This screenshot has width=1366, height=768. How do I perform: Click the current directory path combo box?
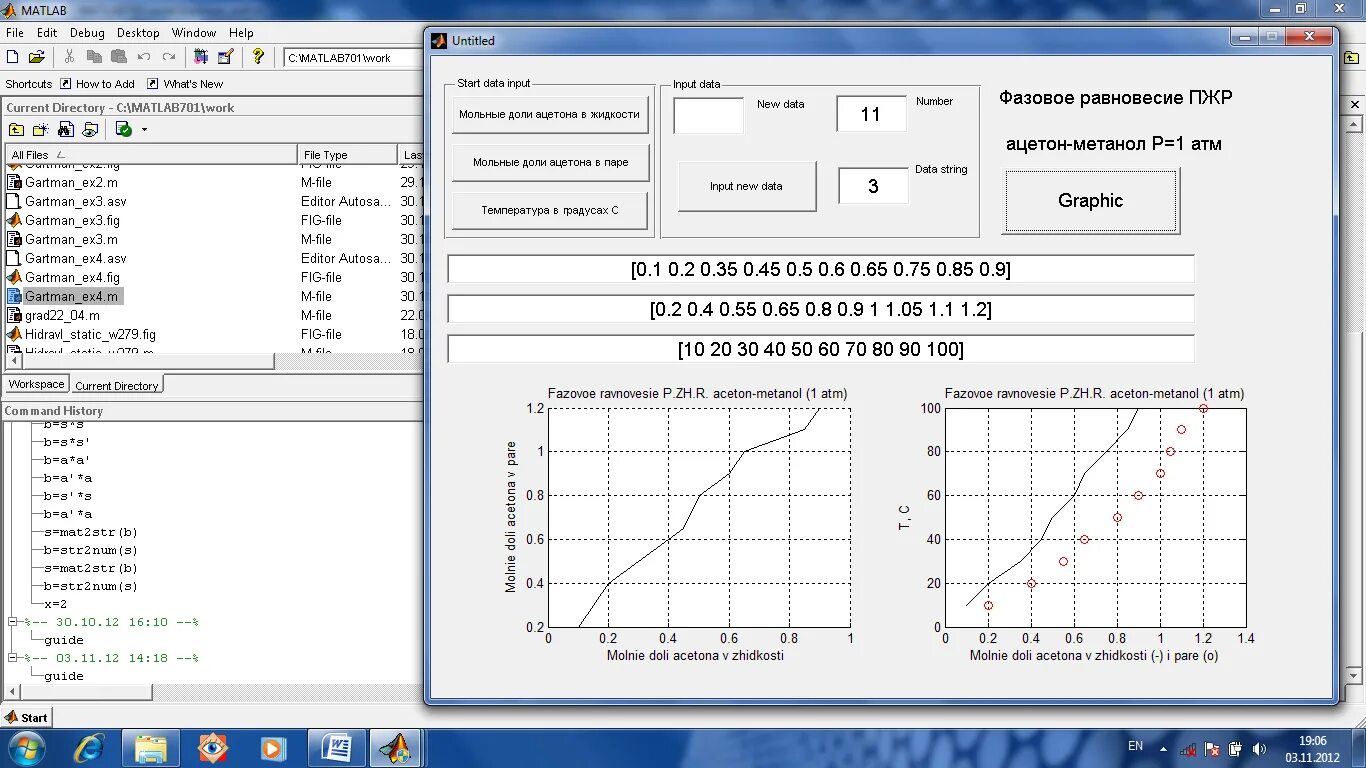pos(352,58)
